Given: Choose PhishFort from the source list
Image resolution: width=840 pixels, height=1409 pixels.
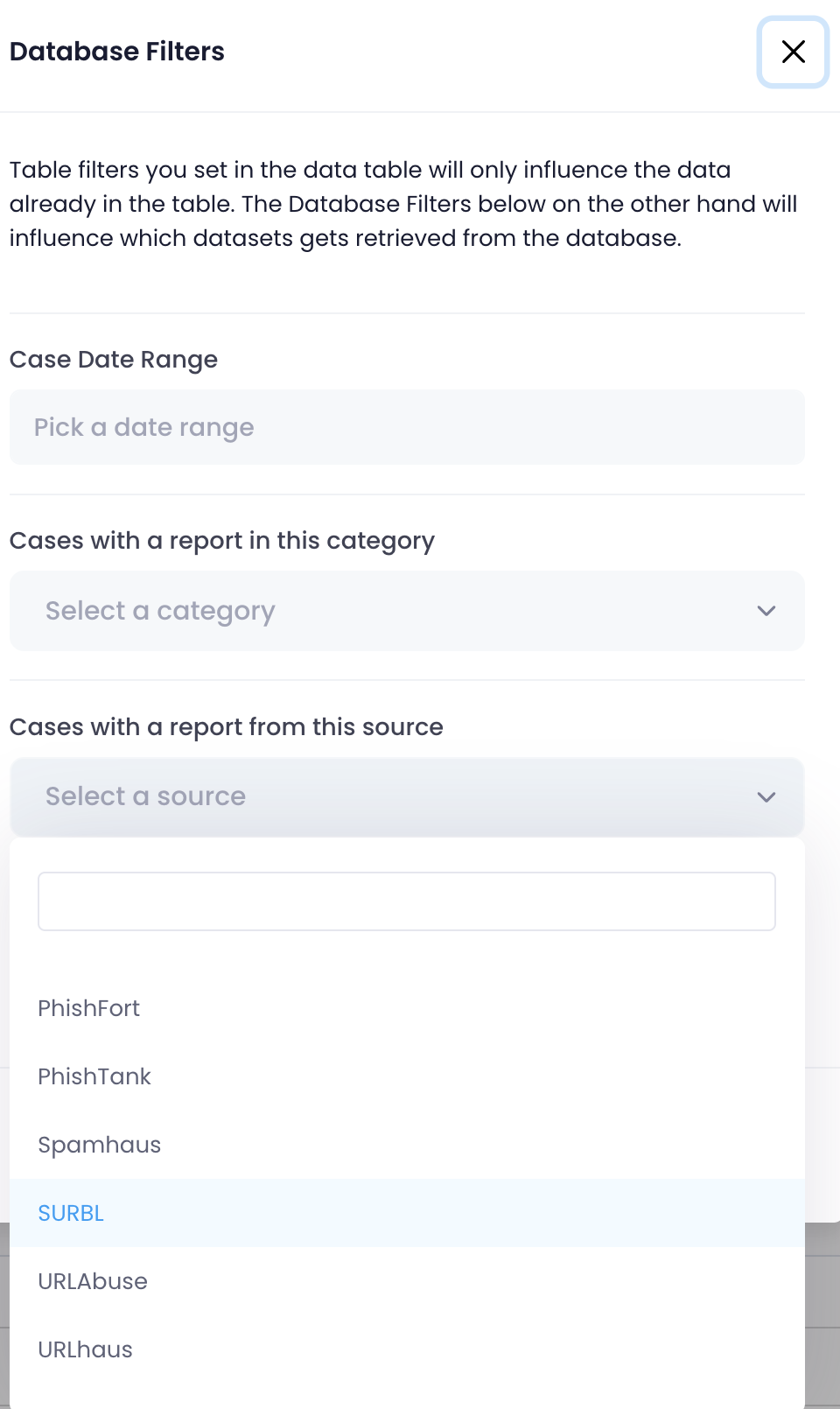Looking at the screenshot, I should tap(89, 1008).
